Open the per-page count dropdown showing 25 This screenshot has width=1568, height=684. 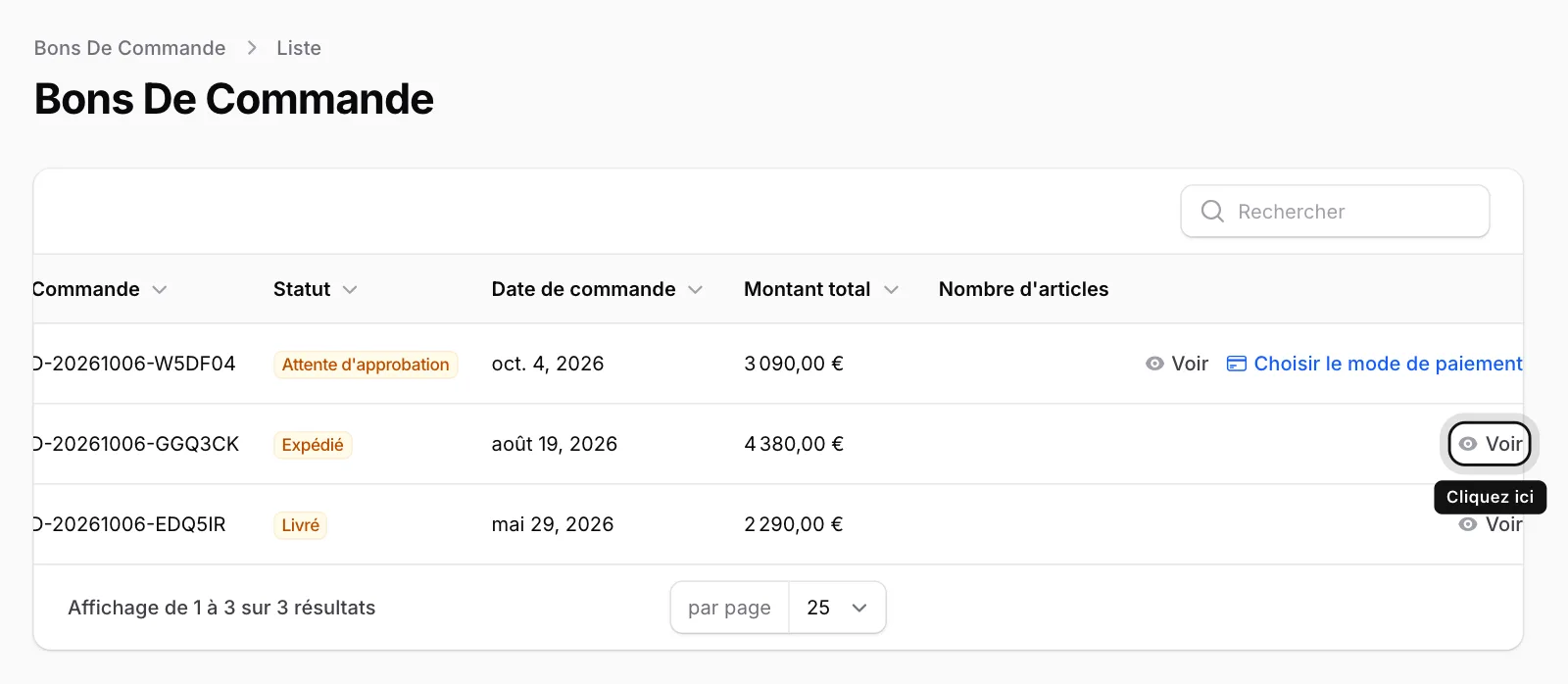pos(837,608)
